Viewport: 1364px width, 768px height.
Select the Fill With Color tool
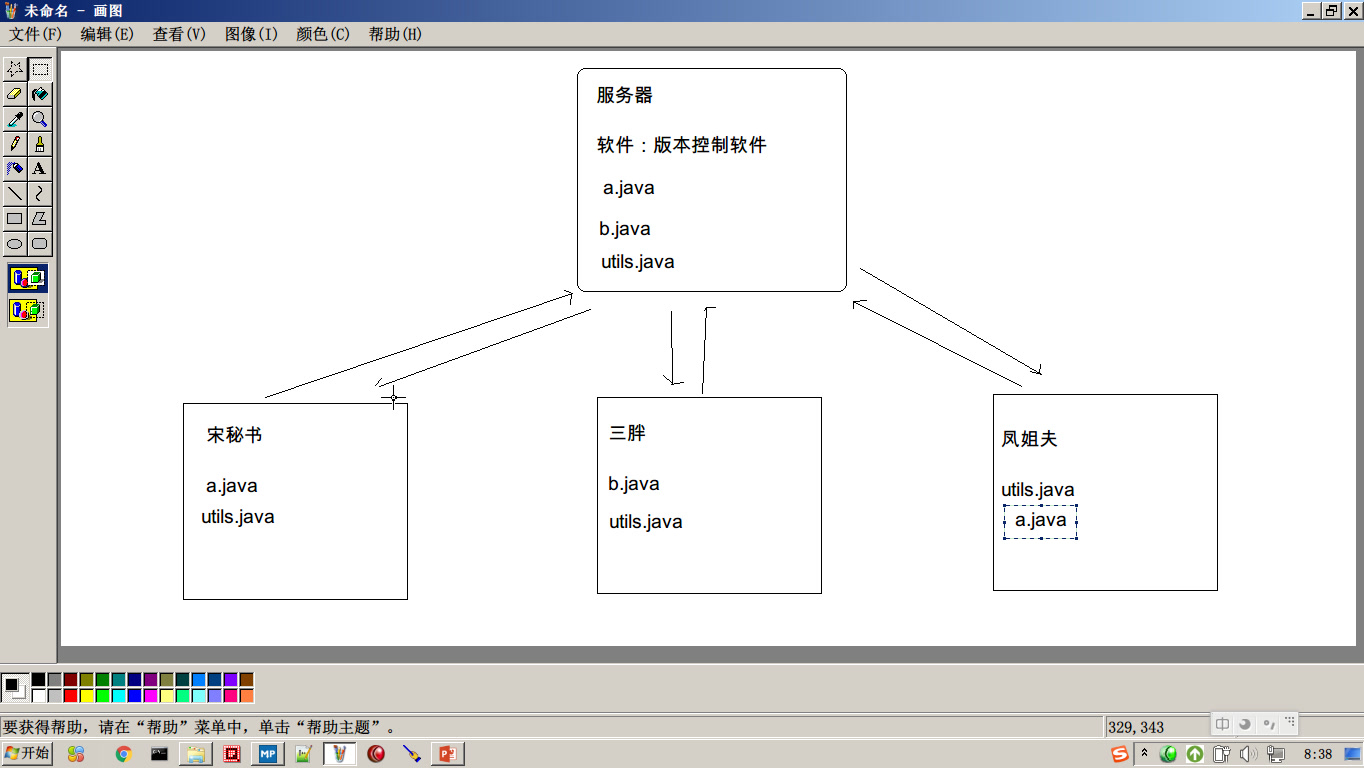(39, 94)
